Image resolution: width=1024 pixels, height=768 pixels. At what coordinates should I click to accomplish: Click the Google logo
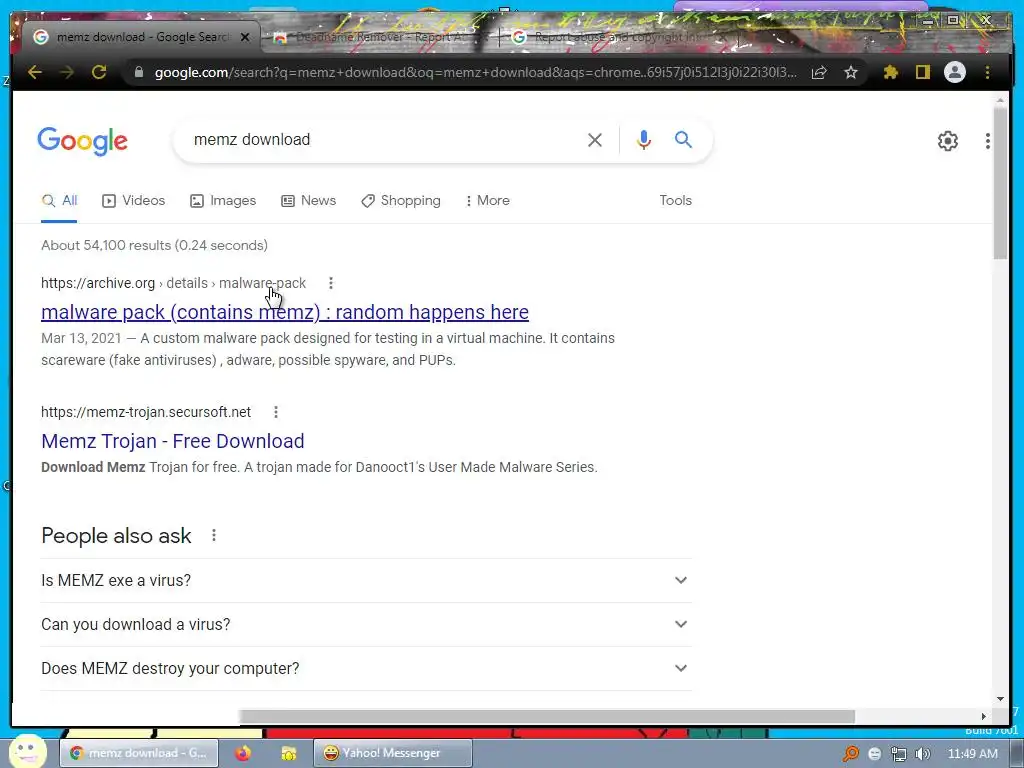82,141
